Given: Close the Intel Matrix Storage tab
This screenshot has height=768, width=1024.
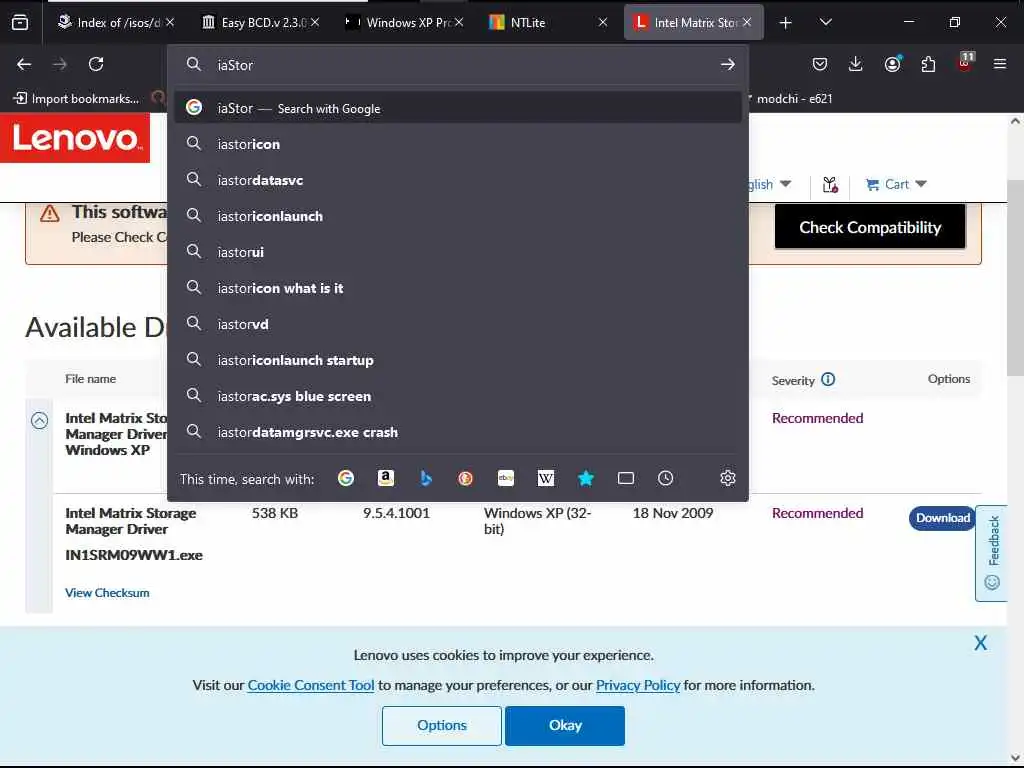Looking at the screenshot, I should pos(746,22).
